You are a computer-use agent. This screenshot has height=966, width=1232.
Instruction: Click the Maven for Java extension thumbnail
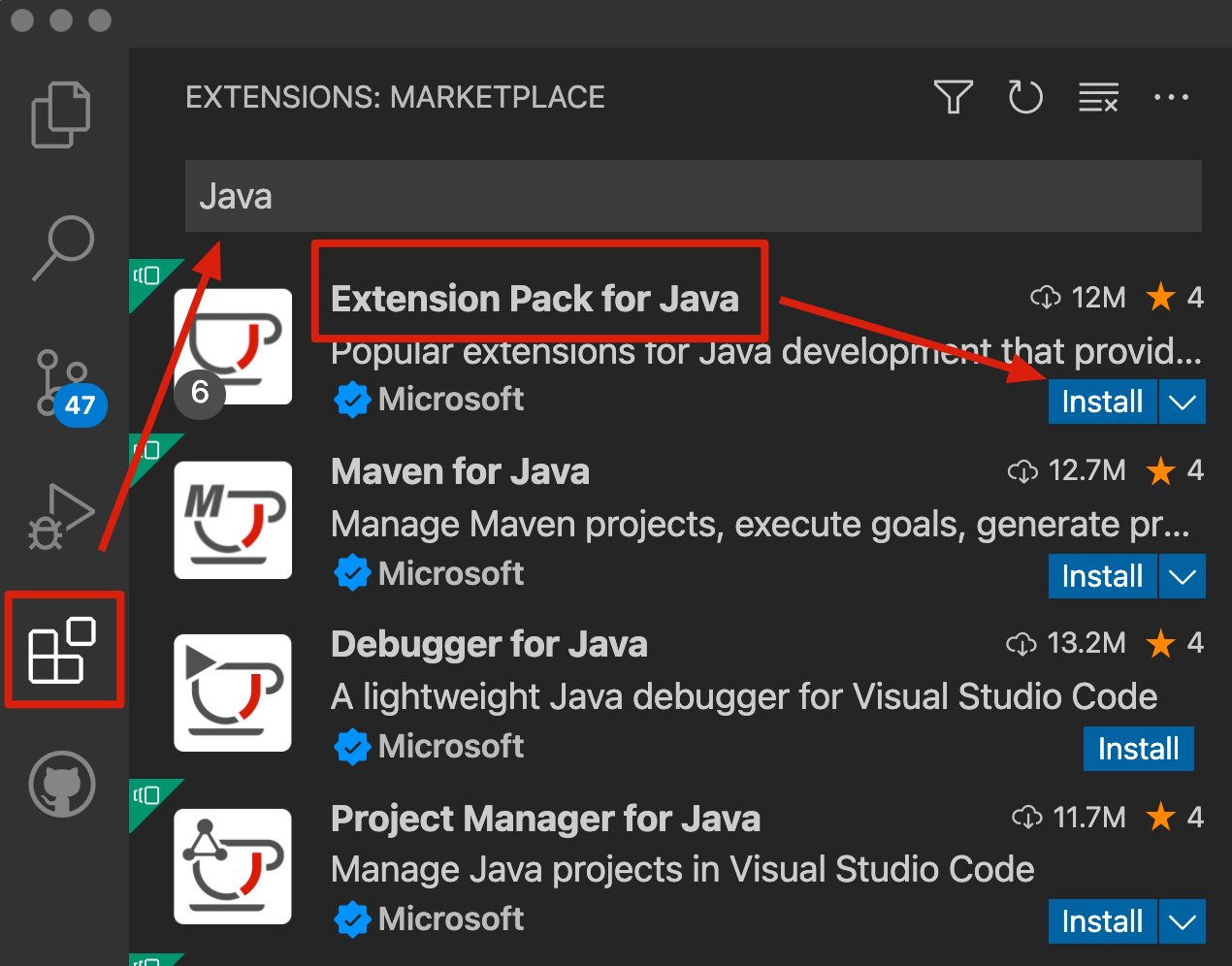click(x=233, y=520)
